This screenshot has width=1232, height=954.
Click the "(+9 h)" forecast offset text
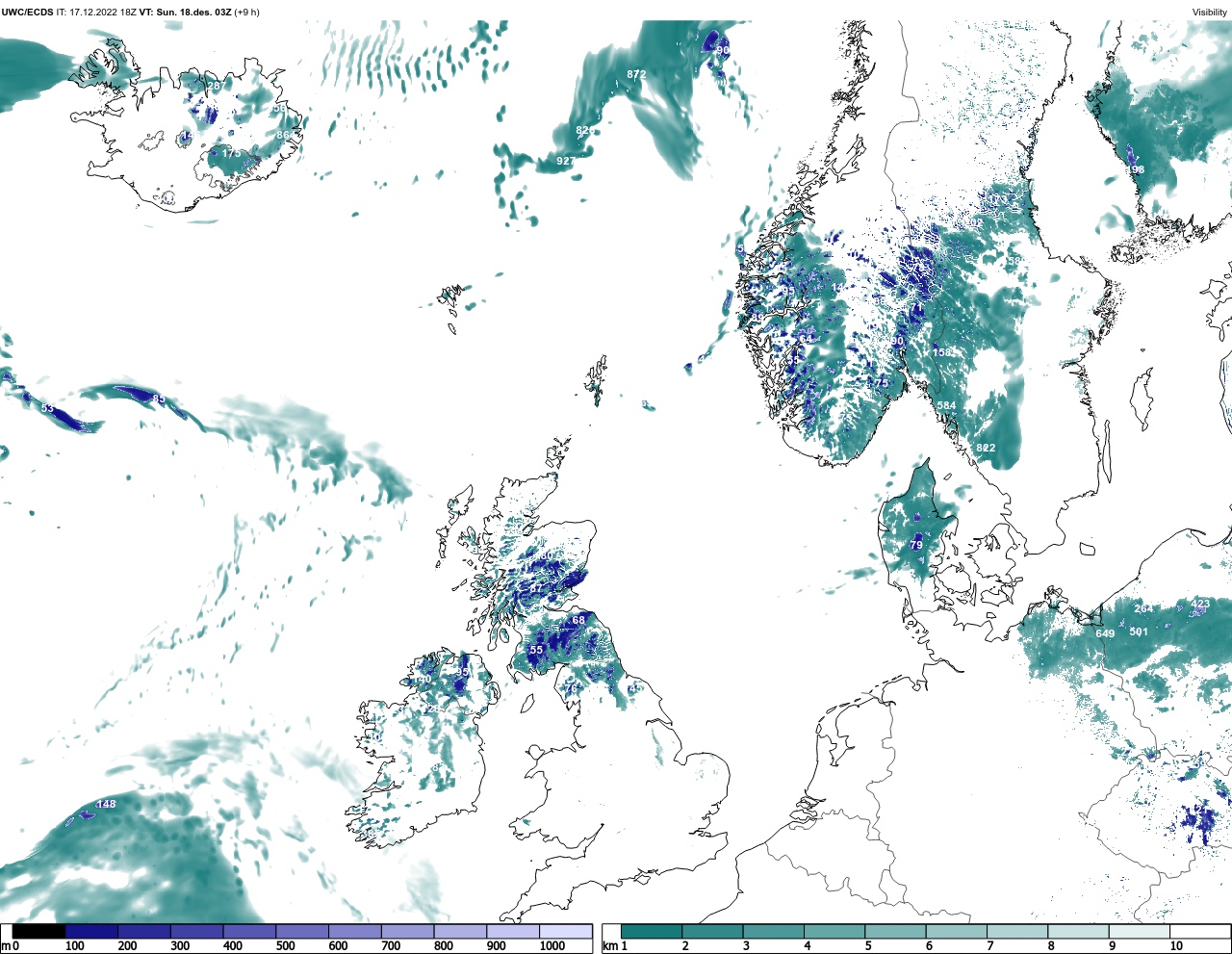247,13
